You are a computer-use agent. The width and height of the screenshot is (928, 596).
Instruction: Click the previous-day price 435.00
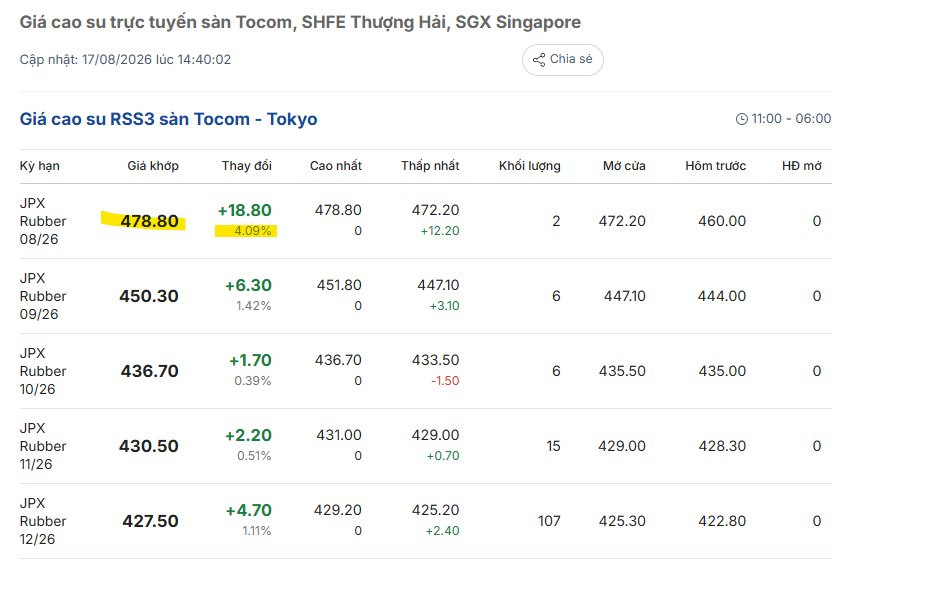pos(722,372)
